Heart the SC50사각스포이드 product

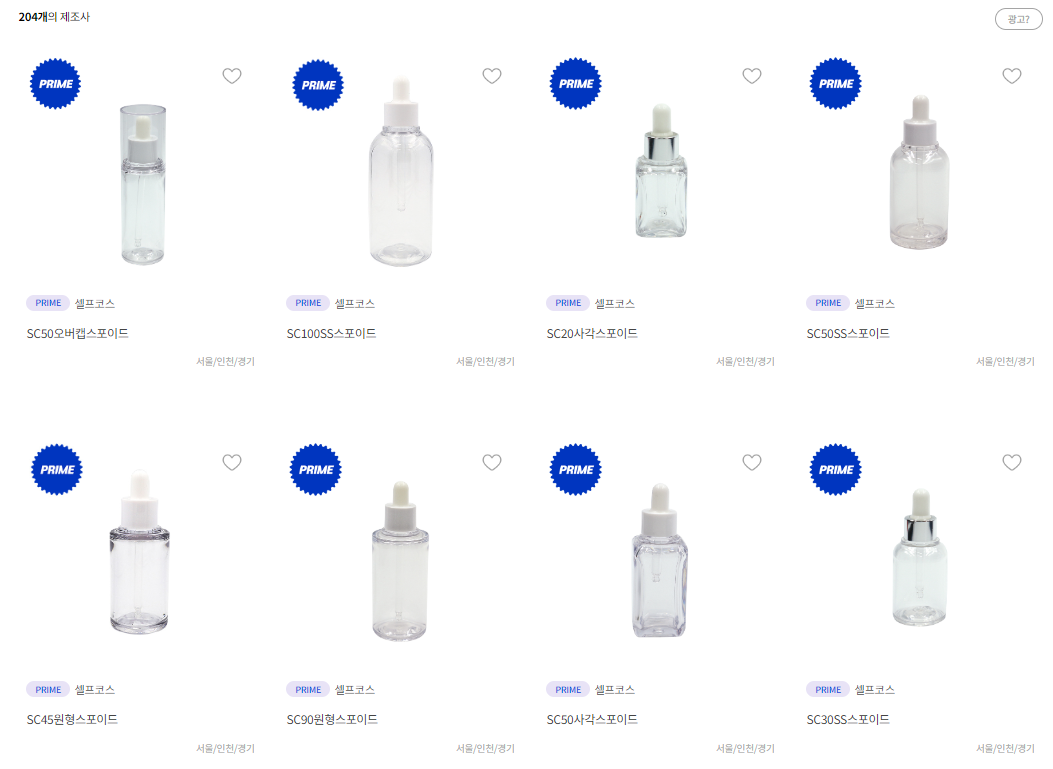coord(751,462)
